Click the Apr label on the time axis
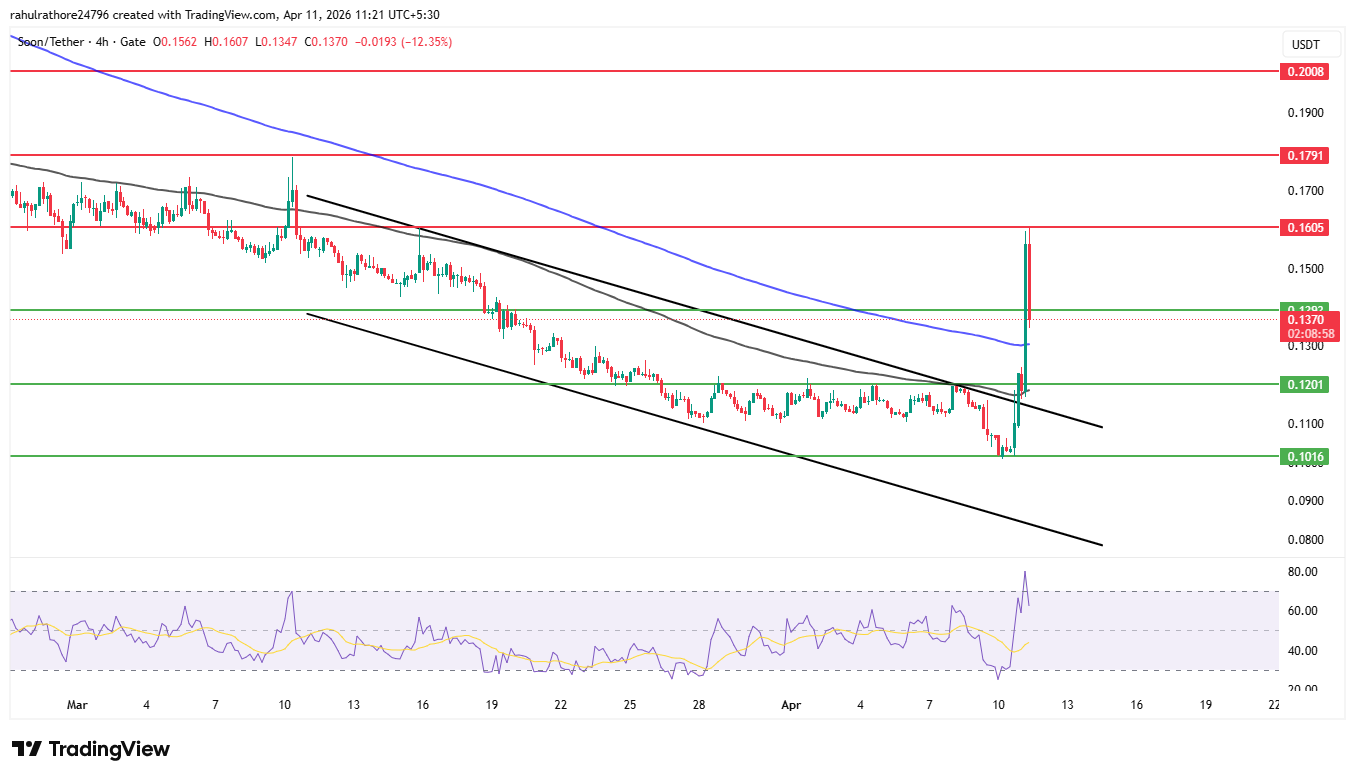Screen dimensions: 1355x779 click(x=790, y=705)
